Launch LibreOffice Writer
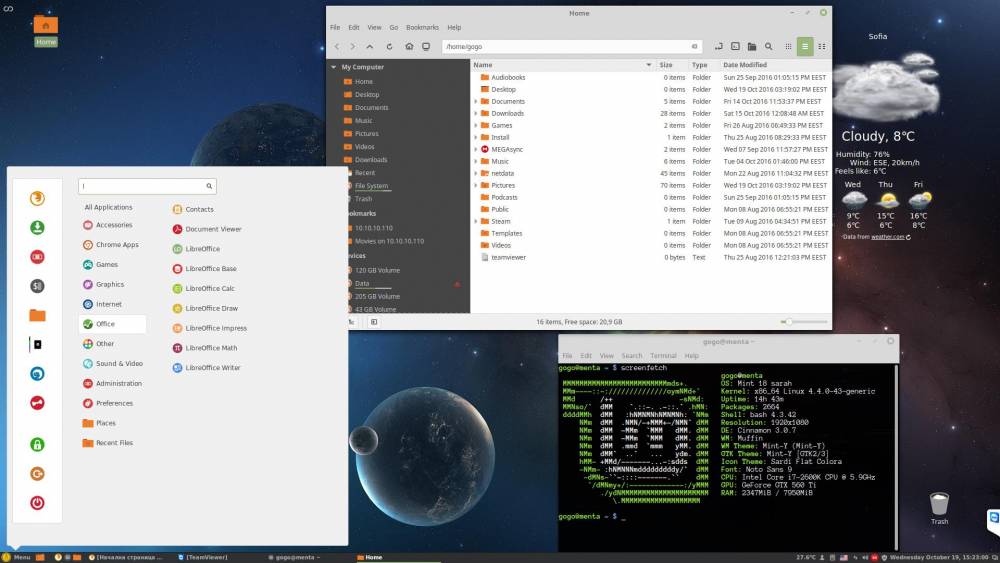This screenshot has width=1000, height=563. pos(207,368)
